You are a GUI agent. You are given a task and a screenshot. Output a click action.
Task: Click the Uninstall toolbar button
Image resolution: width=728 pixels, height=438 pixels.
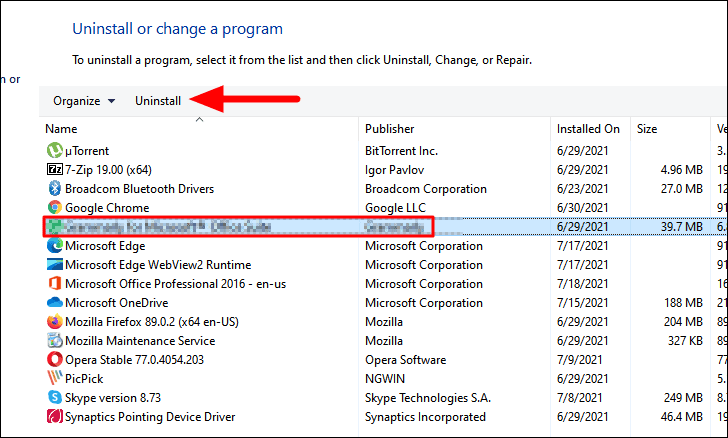tap(158, 101)
